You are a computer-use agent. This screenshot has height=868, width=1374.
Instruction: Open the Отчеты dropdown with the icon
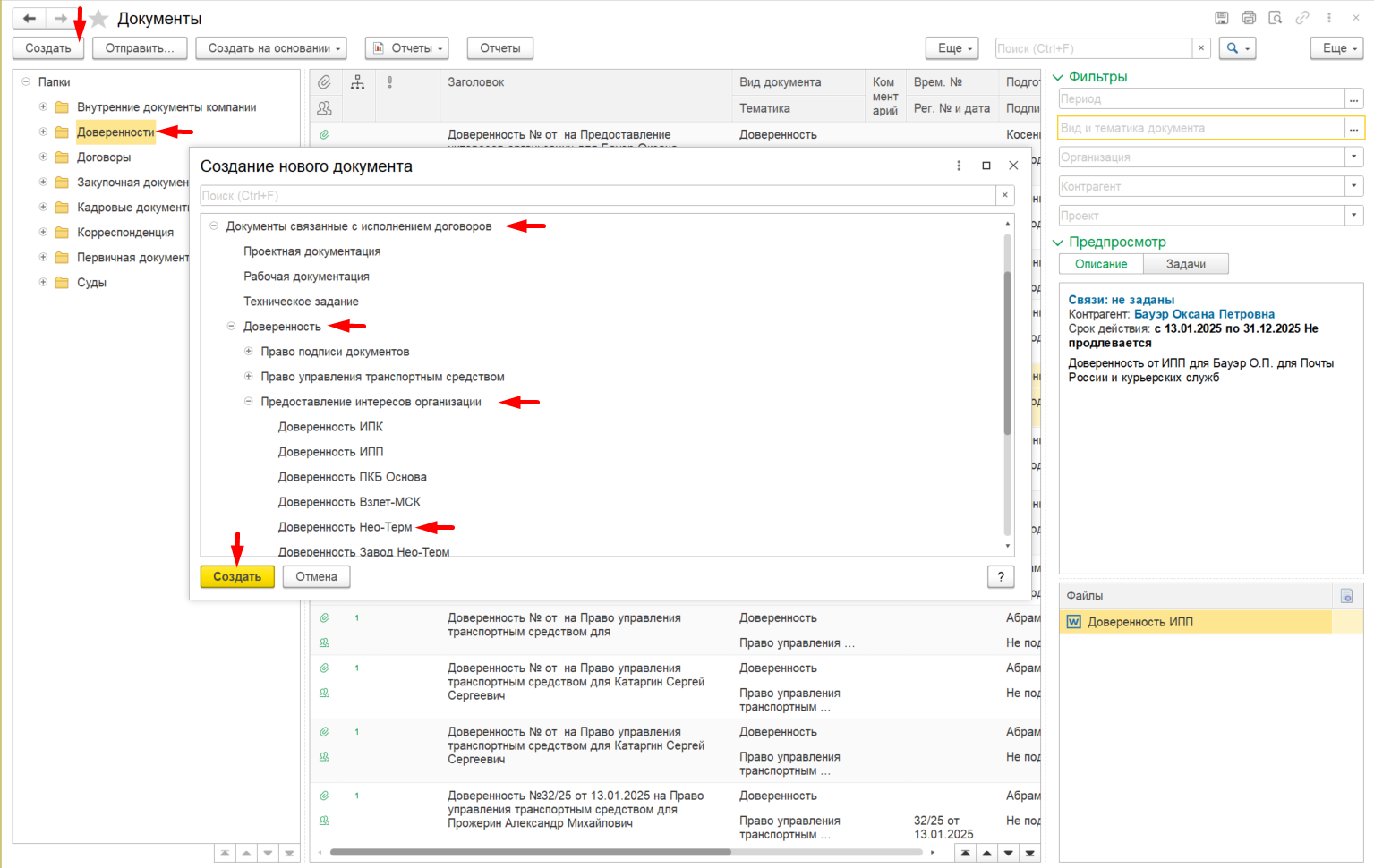(x=406, y=48)
